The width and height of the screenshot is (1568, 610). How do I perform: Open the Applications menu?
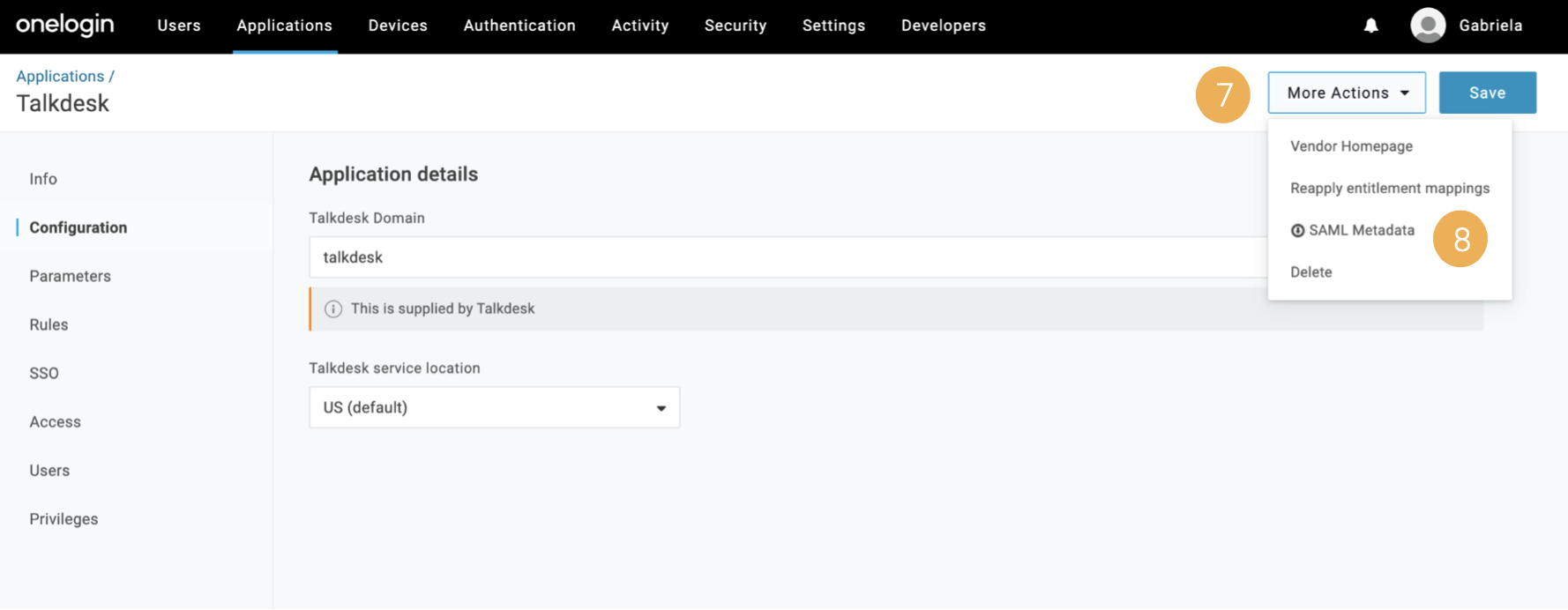(x=284, y=26)
